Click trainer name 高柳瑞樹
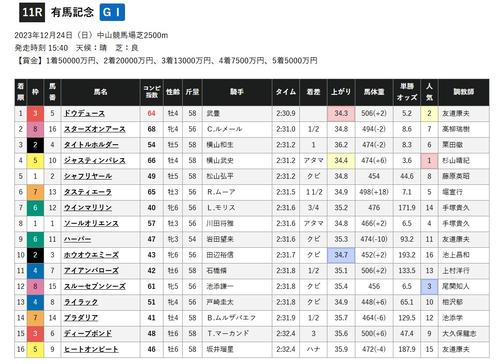This screenshot has height=364, width=500. tap(456, 129)
